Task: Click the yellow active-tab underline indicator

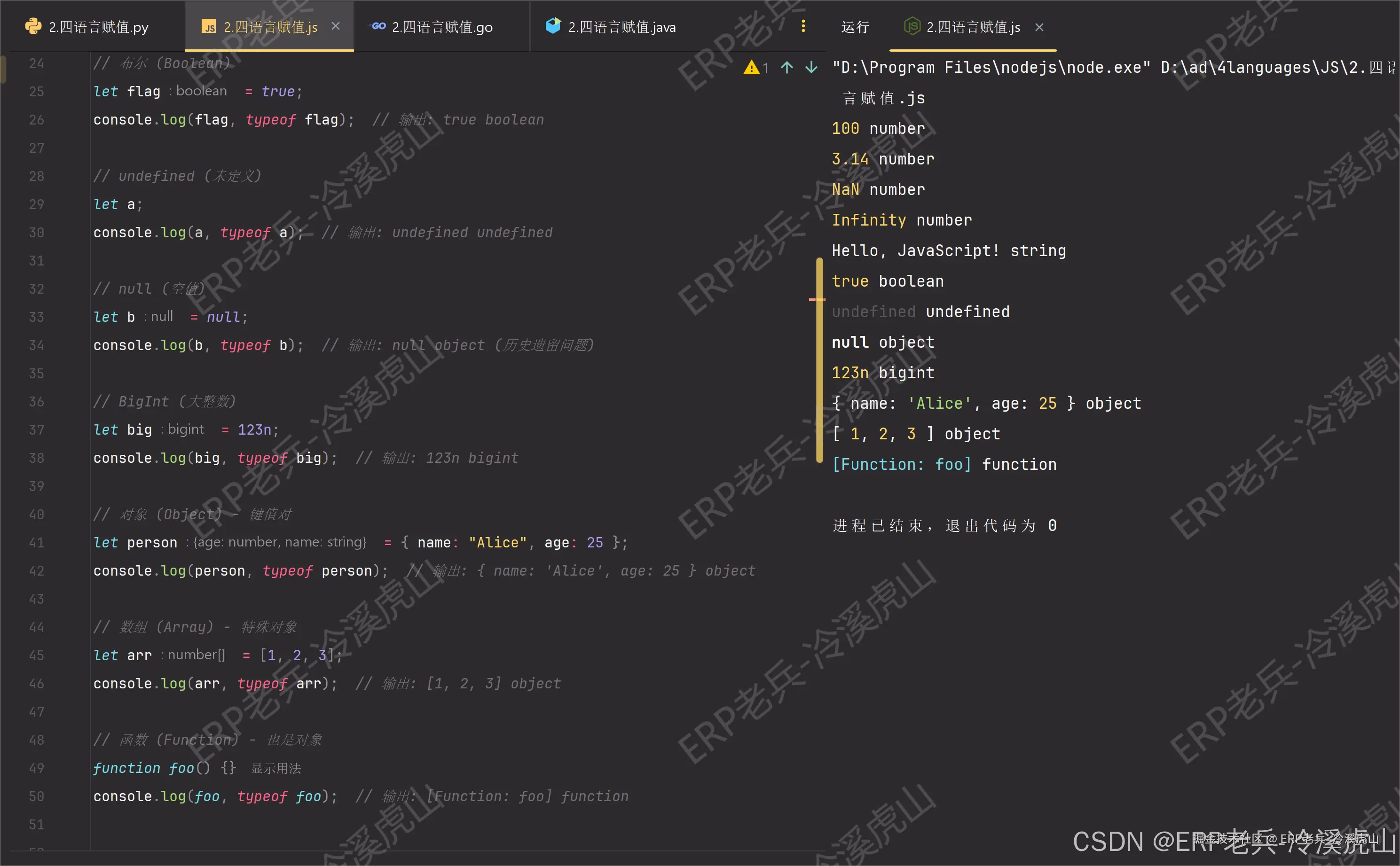Action: tap(269, 50)
